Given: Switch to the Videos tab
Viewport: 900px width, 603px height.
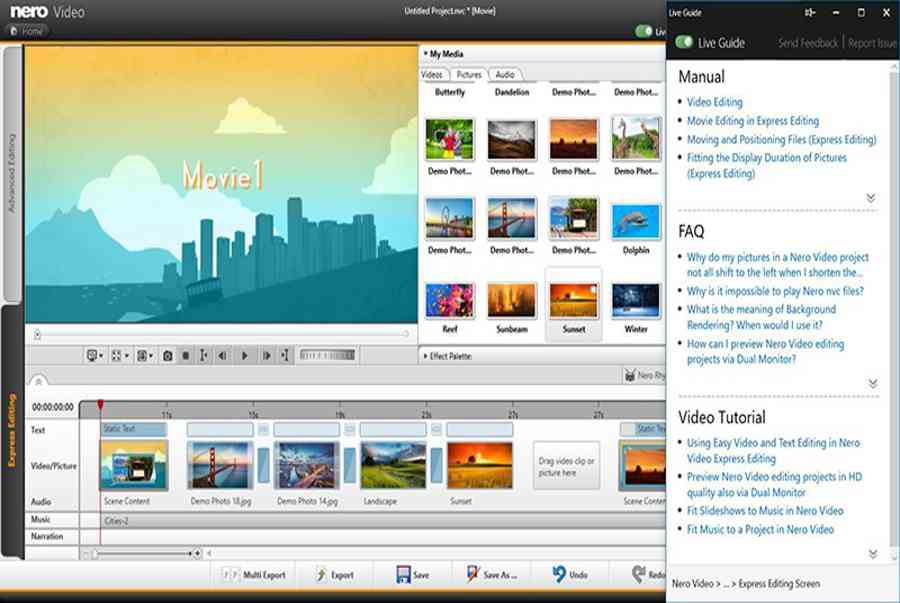Looking at the screenshot, I should (432, 75).
